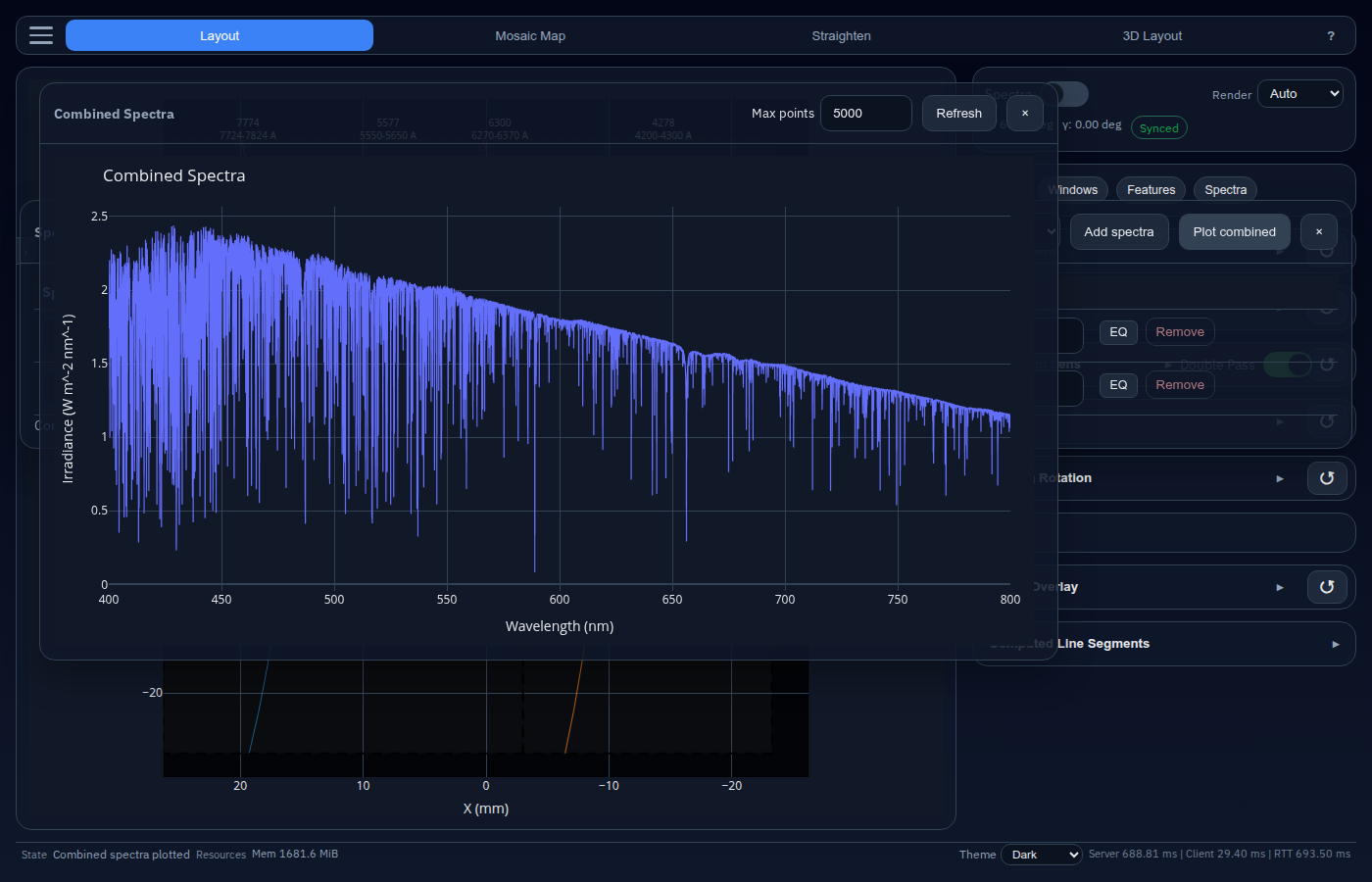1372x882 pixels.
Task: Open the Straighten tab
Action: point(841,35)
